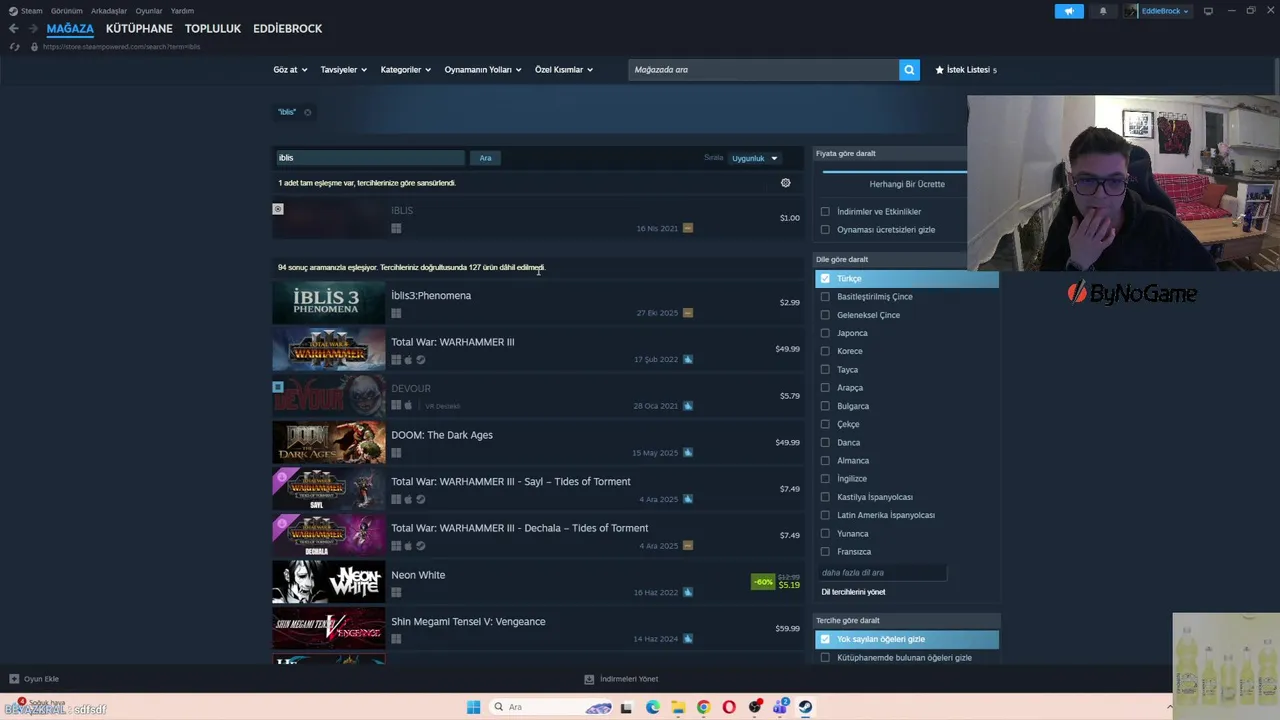Open Microsoft Edge from the taskbar

click(652, 707)
